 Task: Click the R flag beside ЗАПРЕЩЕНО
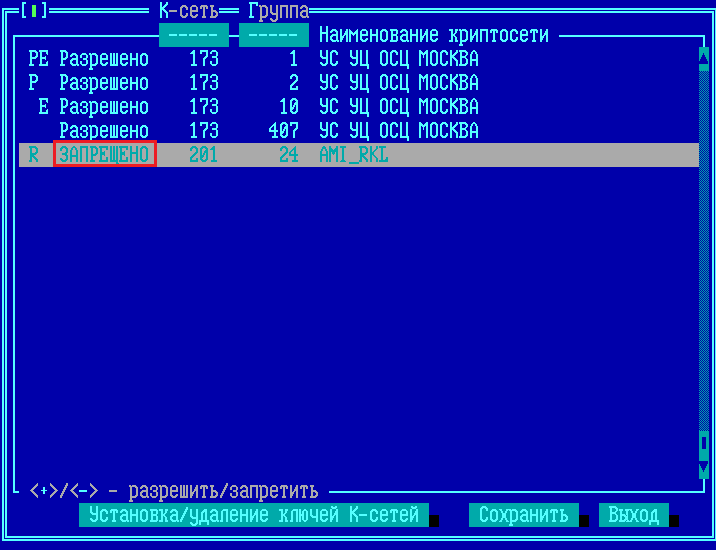tap(34, 155)
